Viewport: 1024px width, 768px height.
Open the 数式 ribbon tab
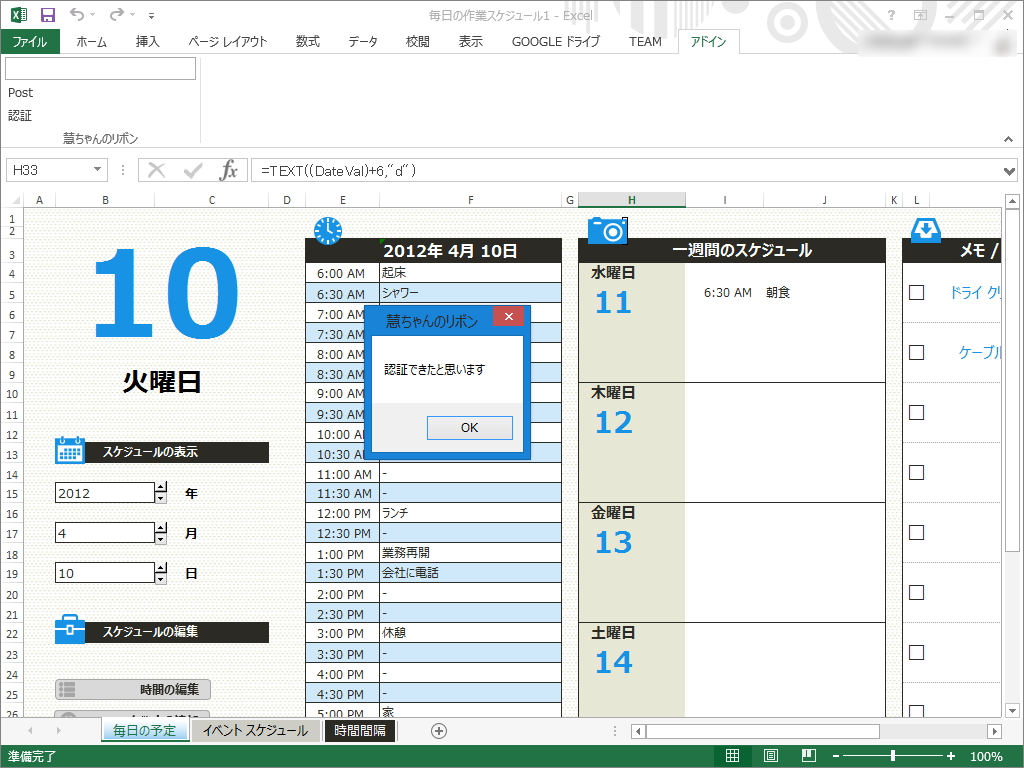(x=308, y=42)
